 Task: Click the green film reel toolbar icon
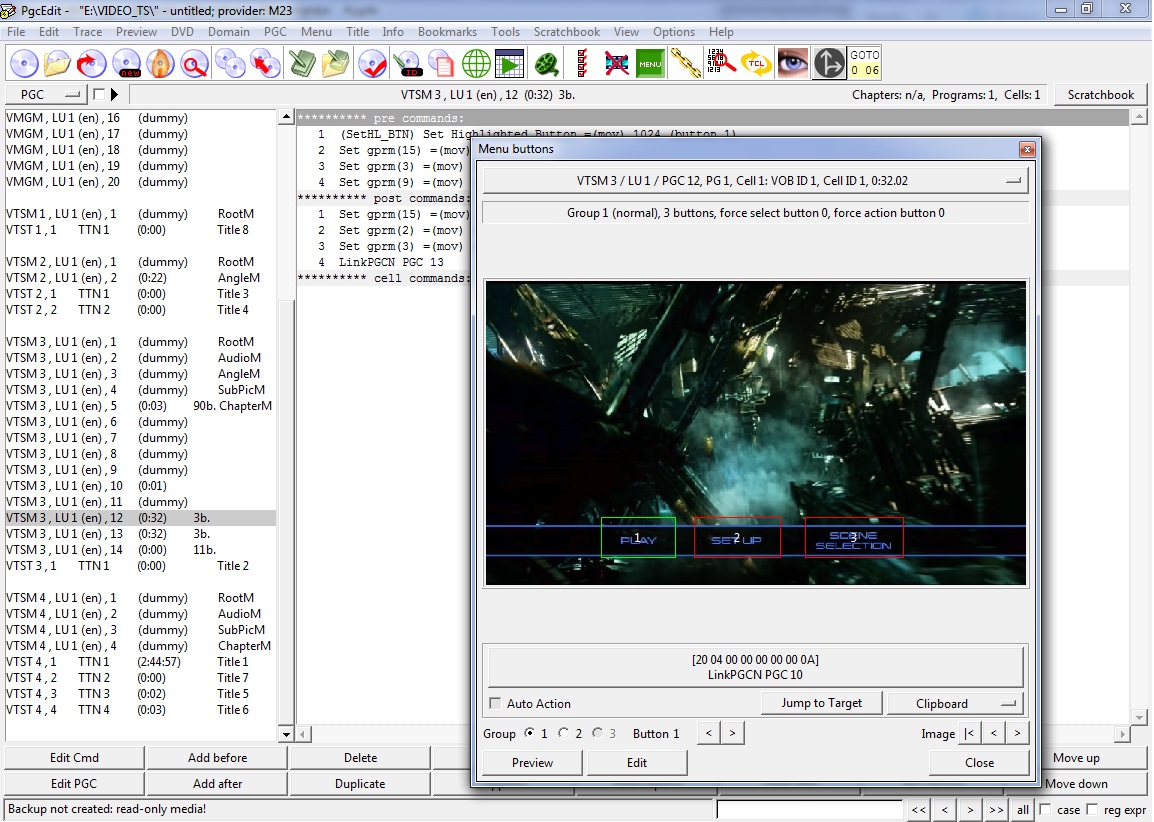click(546, 63)
